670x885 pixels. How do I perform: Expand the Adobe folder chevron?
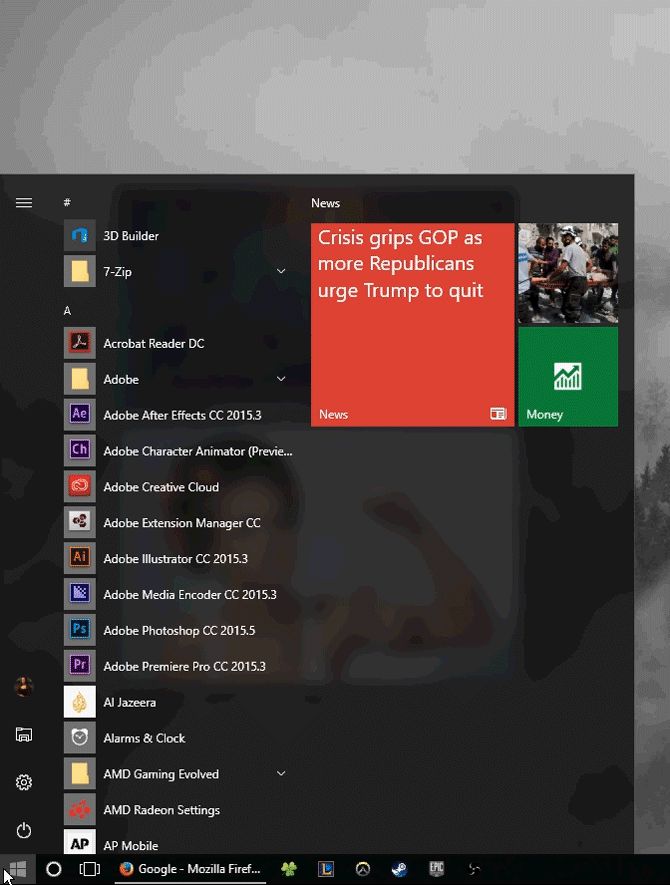pos(281,379)
